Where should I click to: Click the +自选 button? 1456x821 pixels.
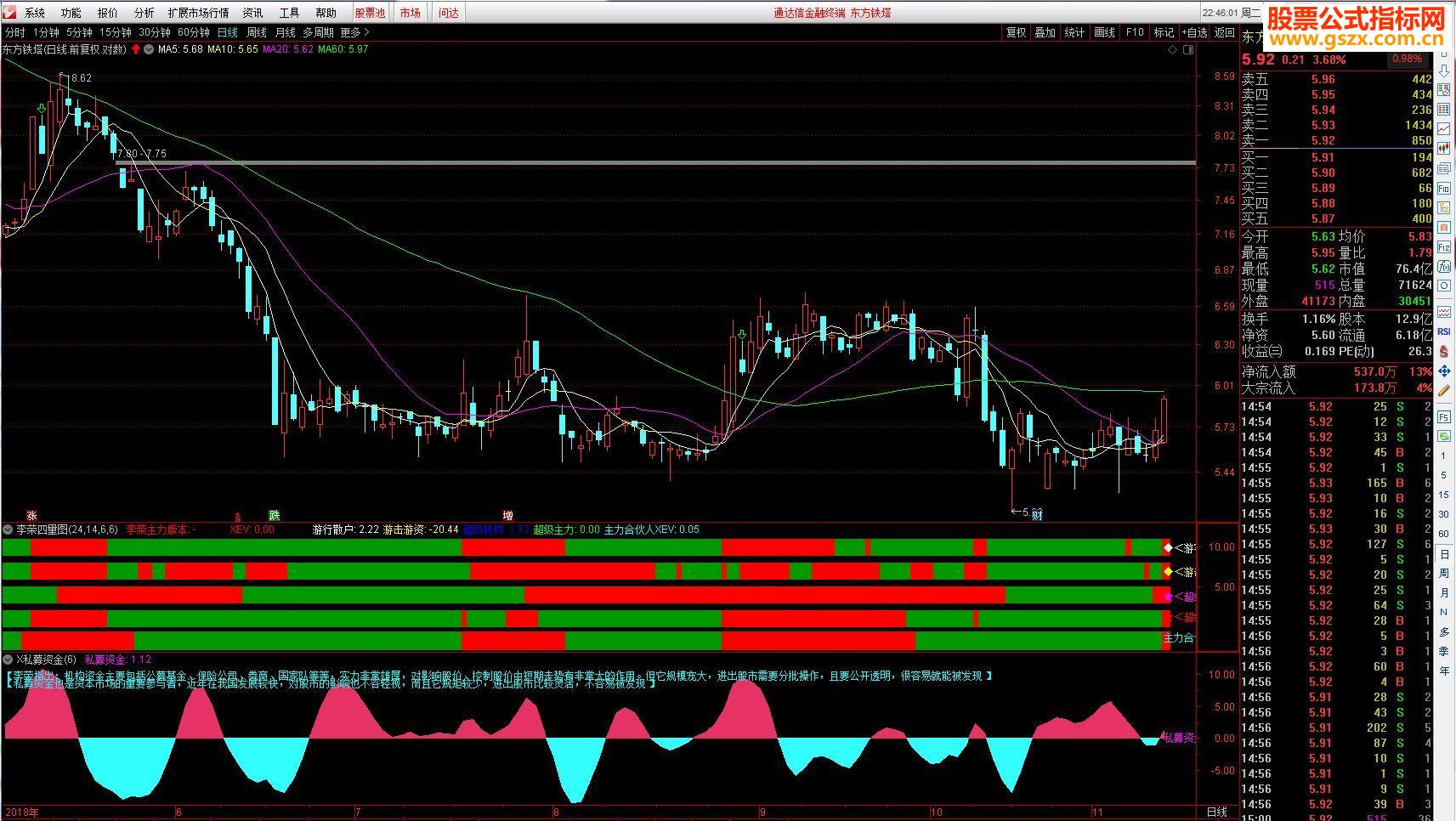point(1194,32)
